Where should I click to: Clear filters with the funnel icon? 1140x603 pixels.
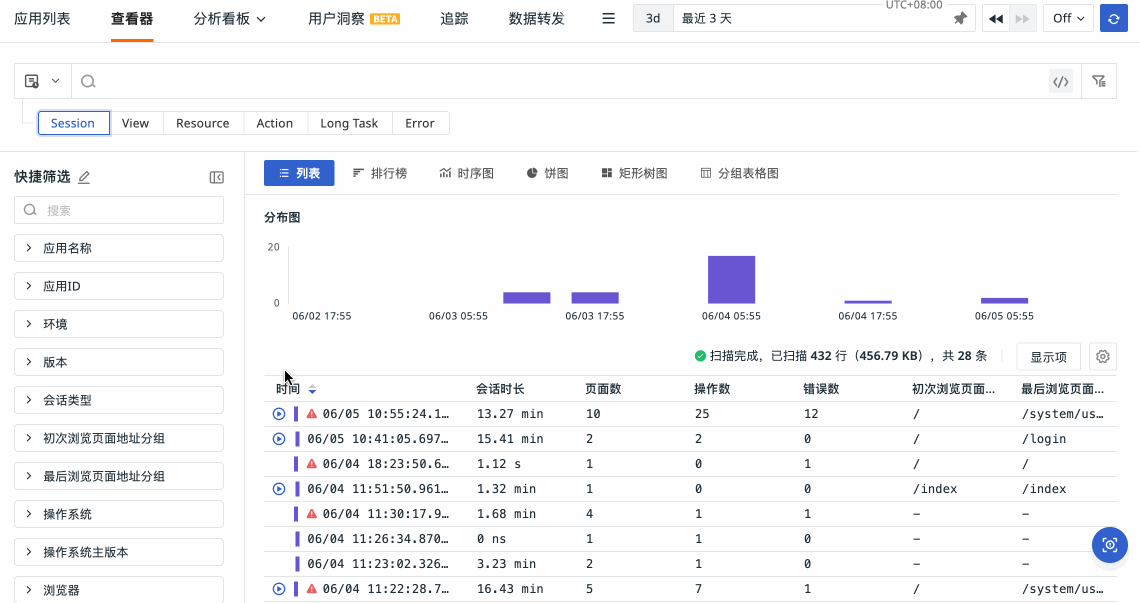pos(1099,81)
